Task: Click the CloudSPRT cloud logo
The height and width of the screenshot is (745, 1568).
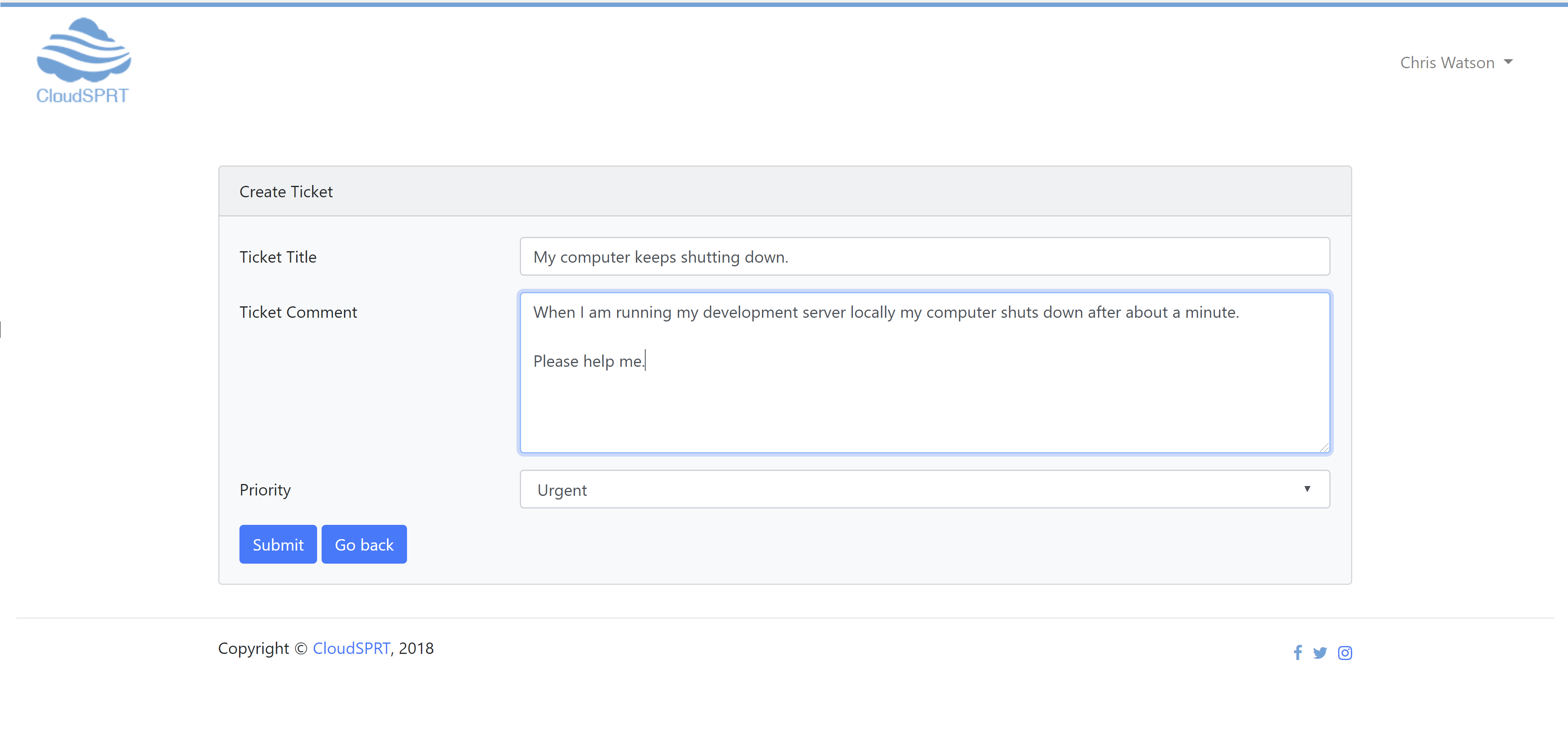Action: [83, 51]
